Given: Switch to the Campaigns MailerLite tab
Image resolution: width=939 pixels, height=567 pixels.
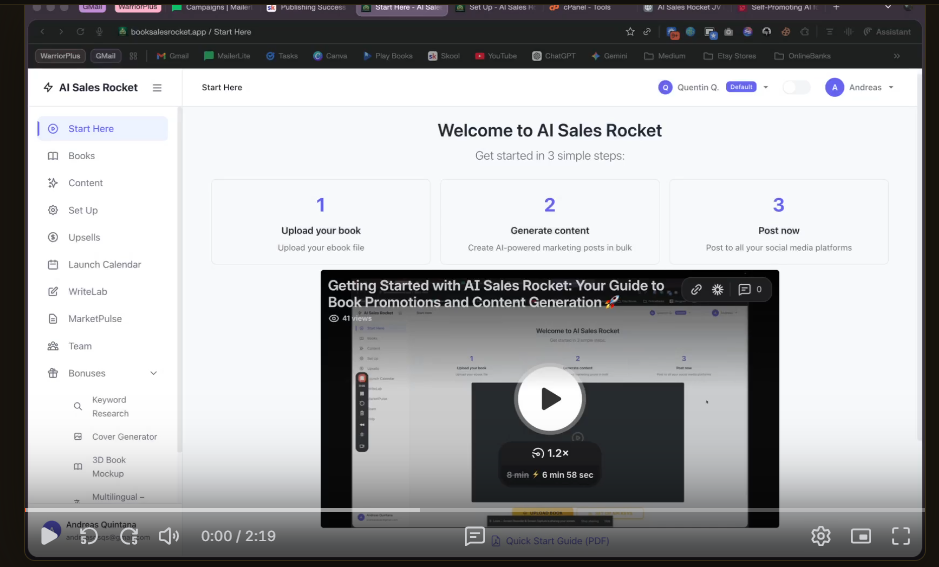Looking at the screenshot, I should tap(211, 7).
